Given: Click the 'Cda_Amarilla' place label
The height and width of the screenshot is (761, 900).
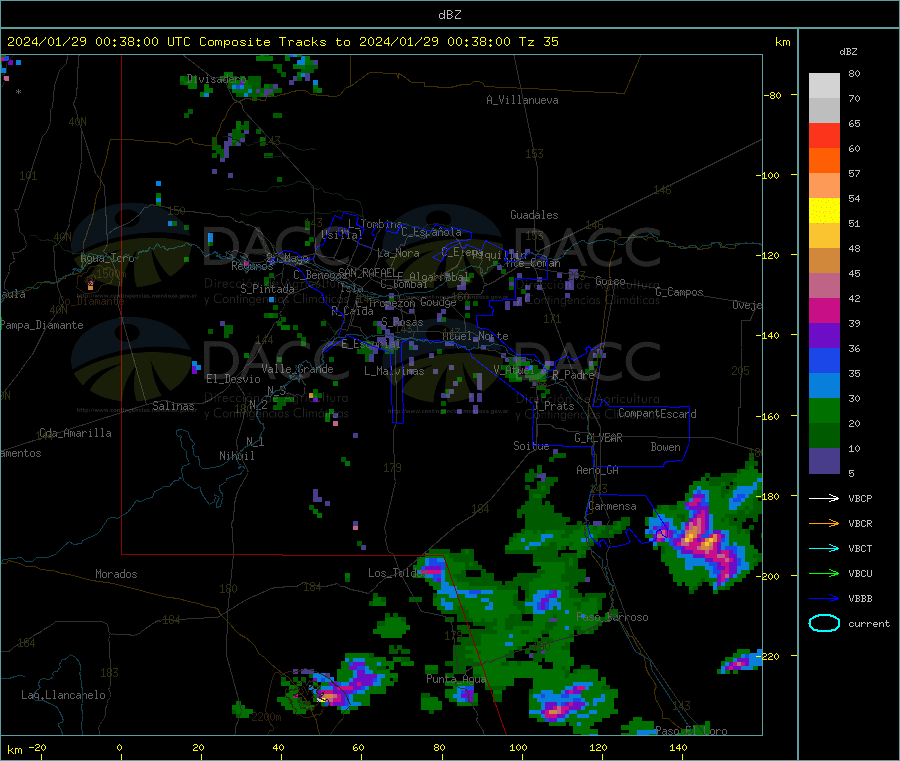Looking at the screenshot, I should tap(75, 433).
